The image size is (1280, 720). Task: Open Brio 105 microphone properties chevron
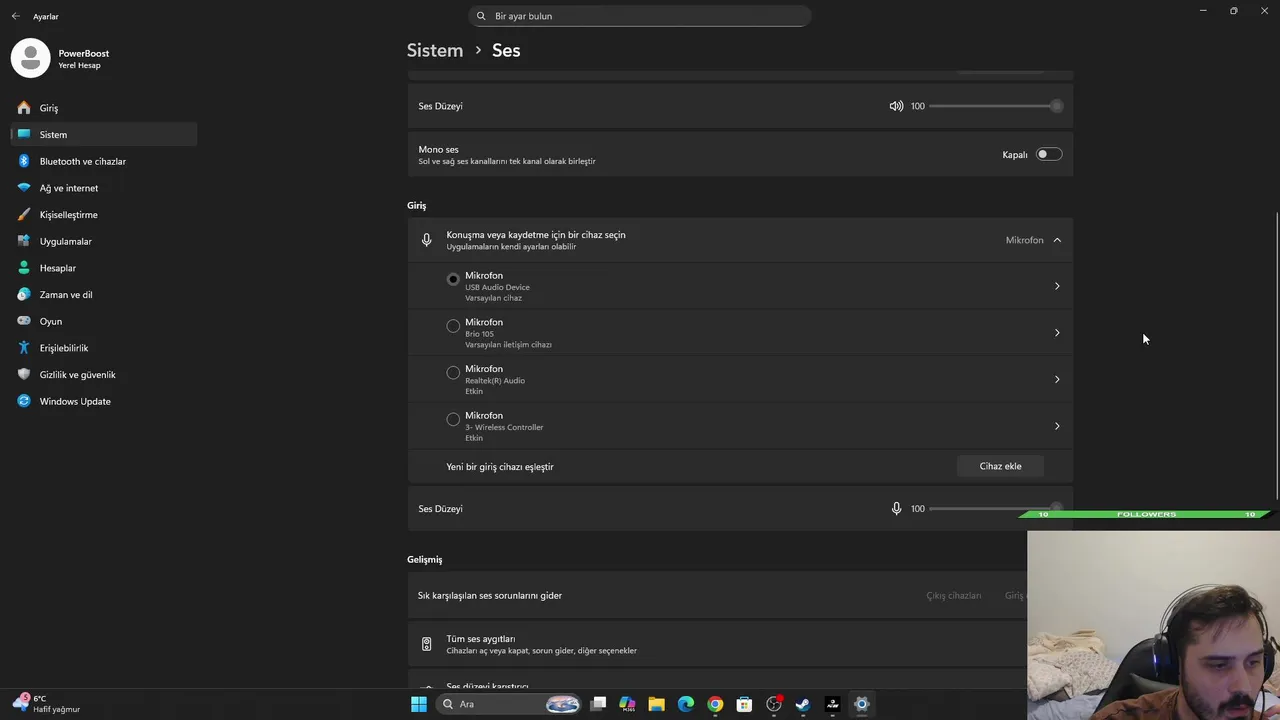(1057, 333)
